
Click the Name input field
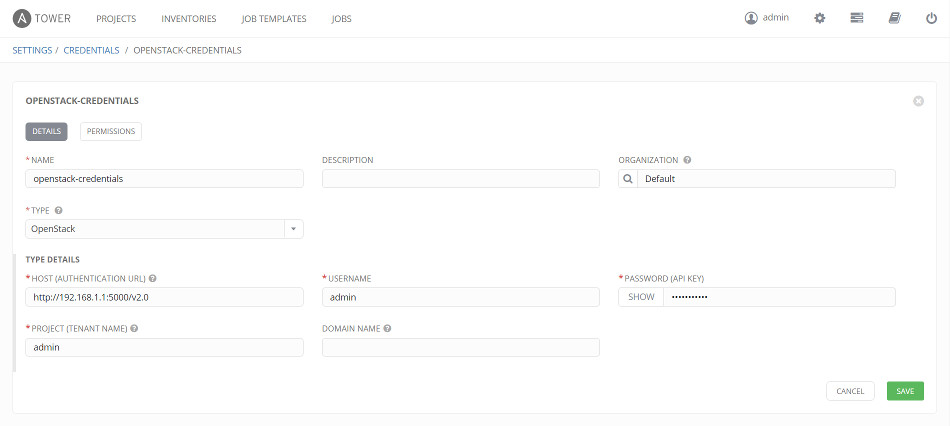pos(164,179)
